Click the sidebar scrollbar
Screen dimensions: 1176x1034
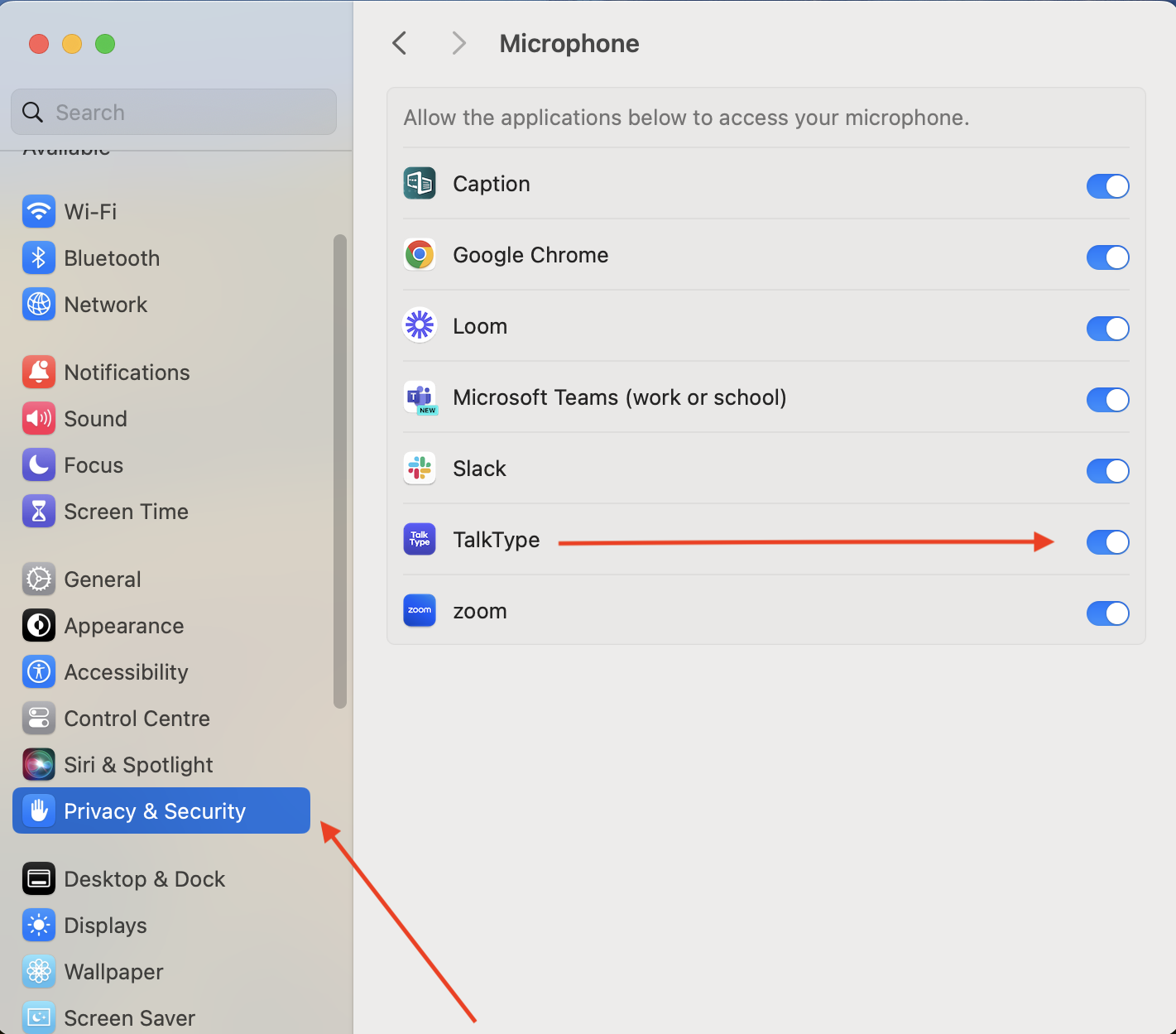[x=339, y=472]
